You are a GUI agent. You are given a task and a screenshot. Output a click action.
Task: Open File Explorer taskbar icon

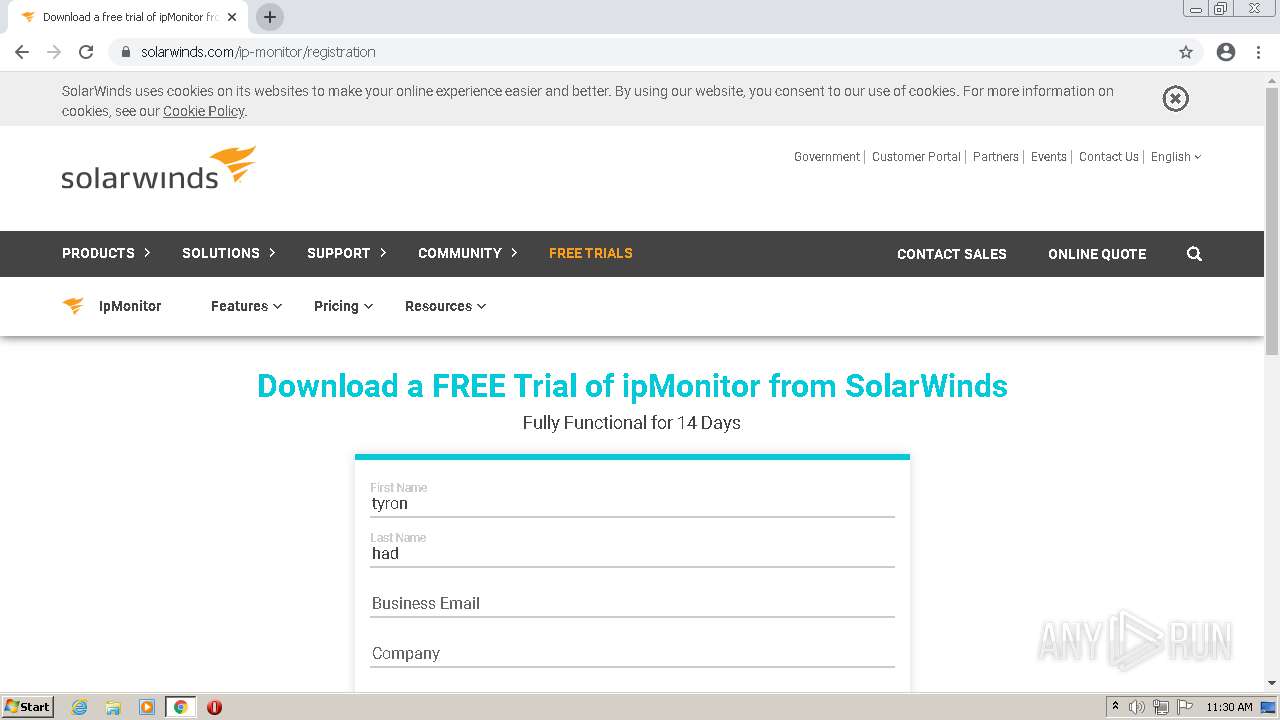[x=113, y=707]
